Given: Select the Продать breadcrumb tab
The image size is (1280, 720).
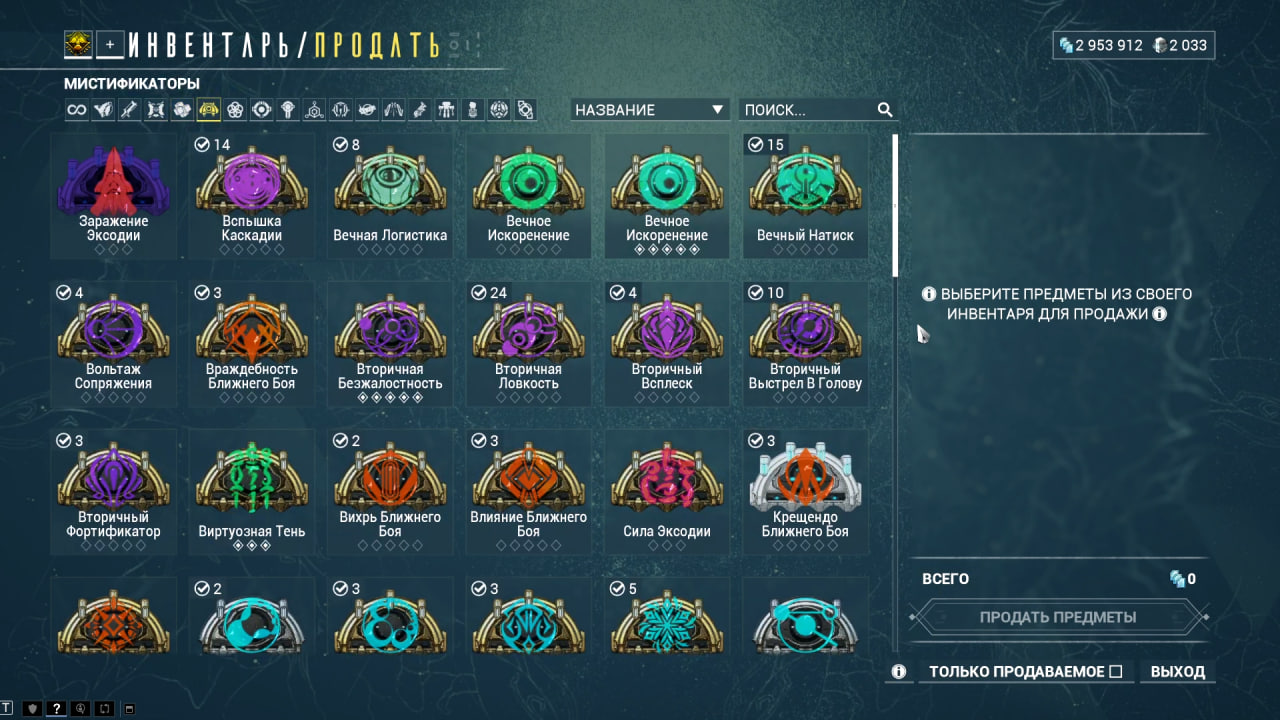Looking at the screenshot, I should click(376, 44).
